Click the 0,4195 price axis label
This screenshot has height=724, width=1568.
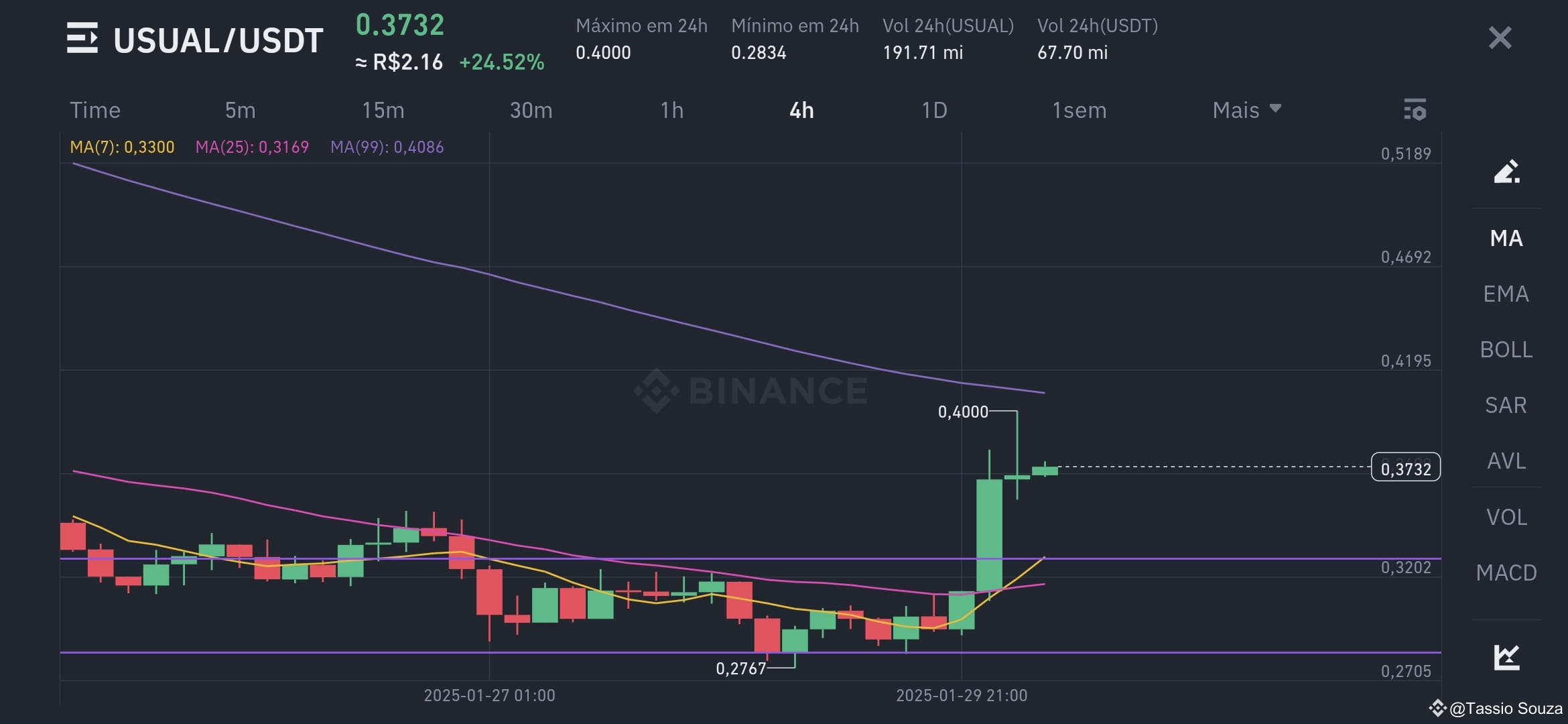(x=1406, y=361)
